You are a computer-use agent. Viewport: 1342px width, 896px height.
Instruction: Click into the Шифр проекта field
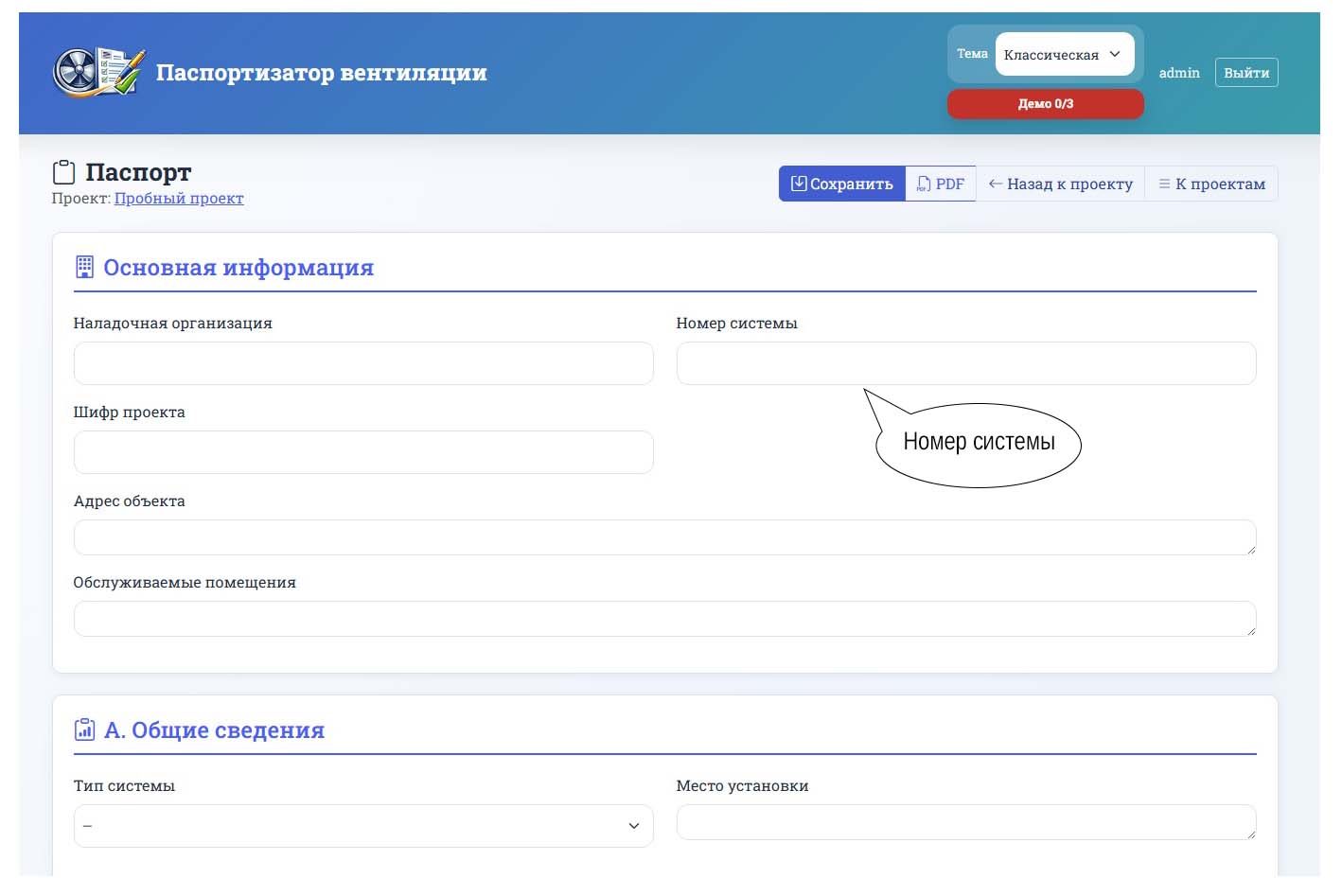point(363,452)
